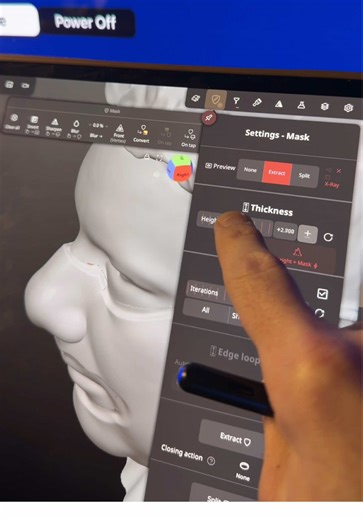Open the cube material icon in top toolbar

coord(325,106)
